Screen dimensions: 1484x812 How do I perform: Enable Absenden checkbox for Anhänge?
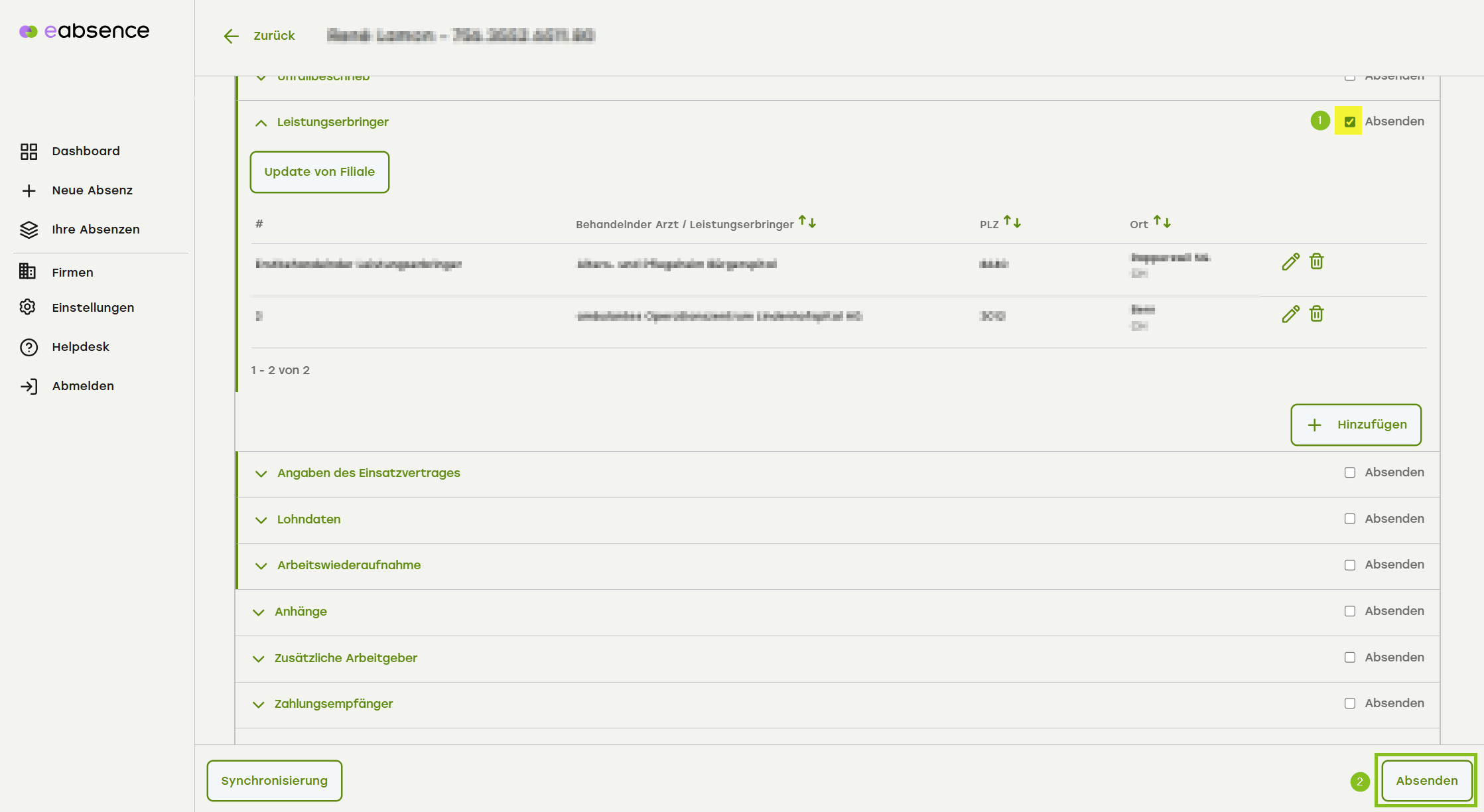pos(1349,611)
